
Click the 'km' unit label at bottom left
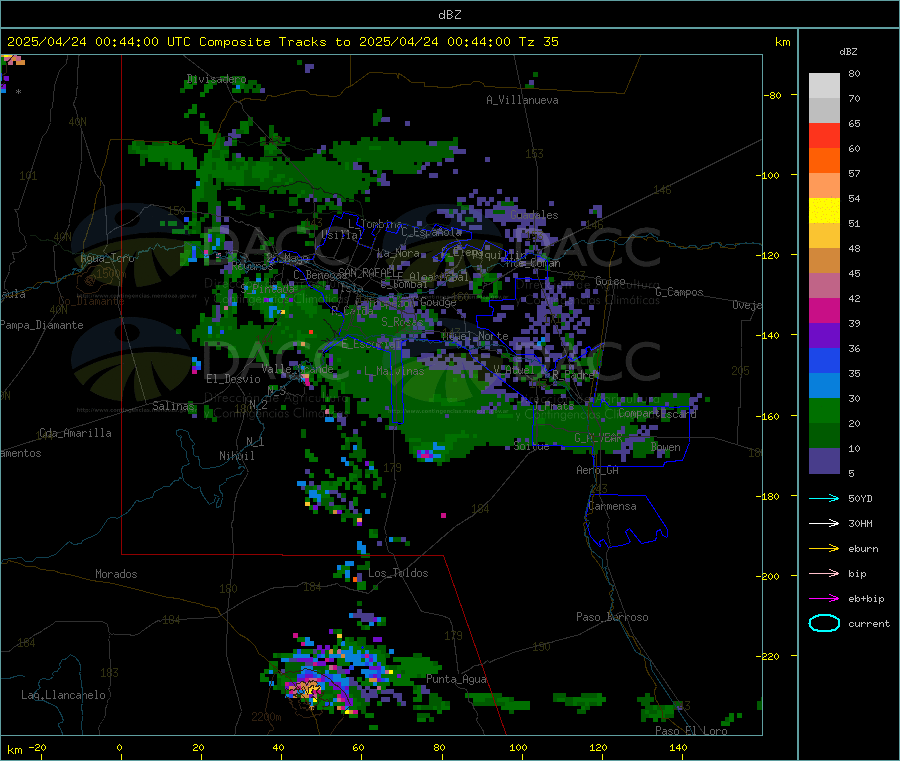[14, 750]
